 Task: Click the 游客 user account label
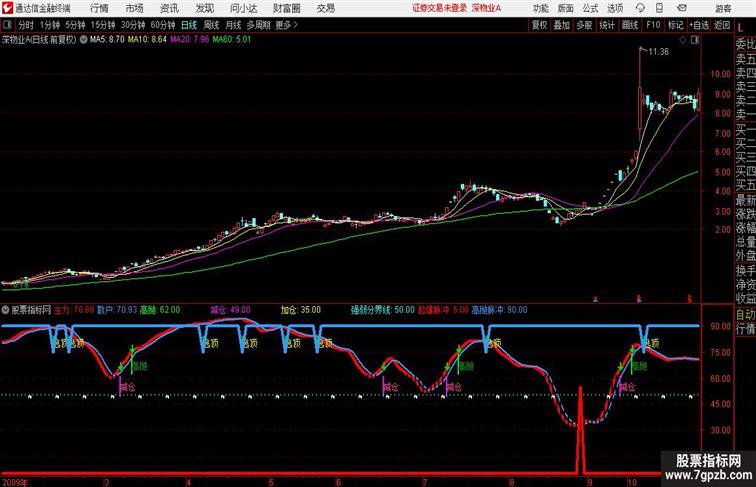pos(723,8)
